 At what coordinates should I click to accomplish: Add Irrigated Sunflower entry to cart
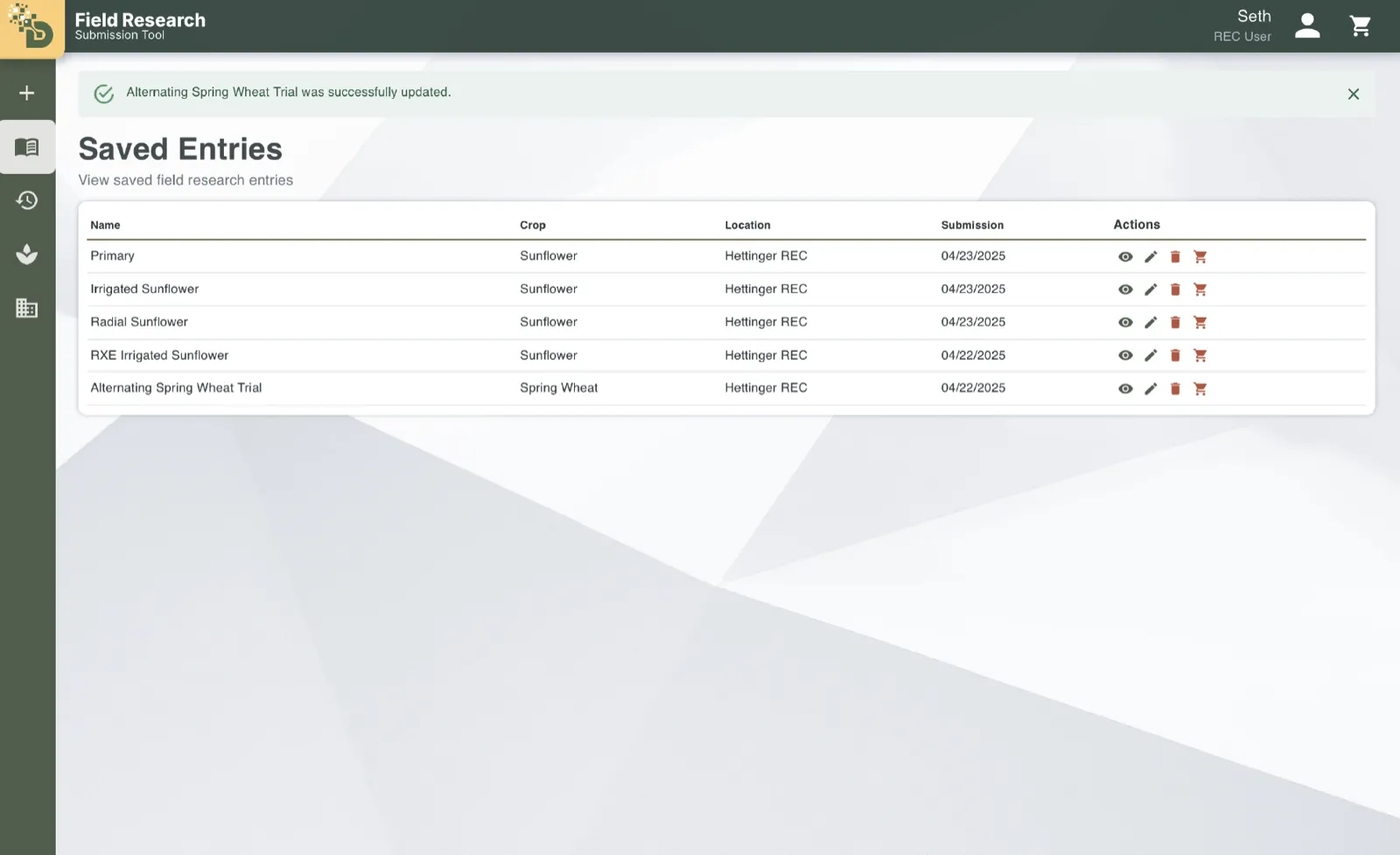tap(1200, 290)
